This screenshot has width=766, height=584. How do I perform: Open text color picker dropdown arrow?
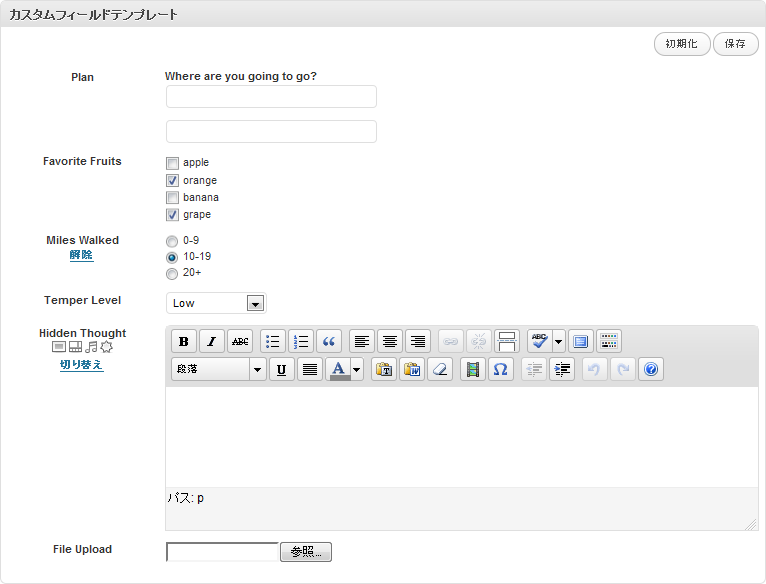(x=357, y=369)
